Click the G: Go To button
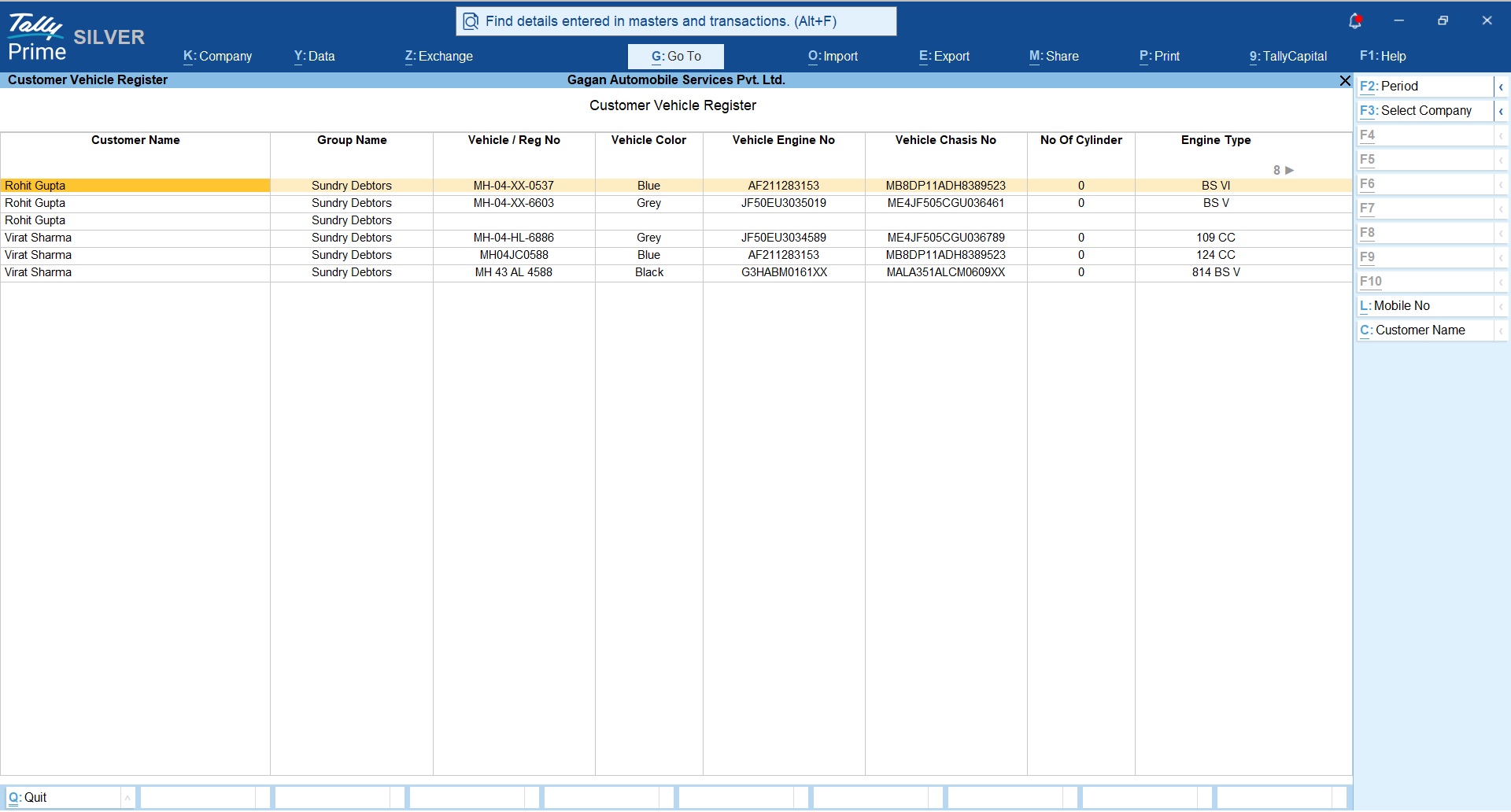The height and width of the screenshot is (812, 1511). click(x=676, y=57)
